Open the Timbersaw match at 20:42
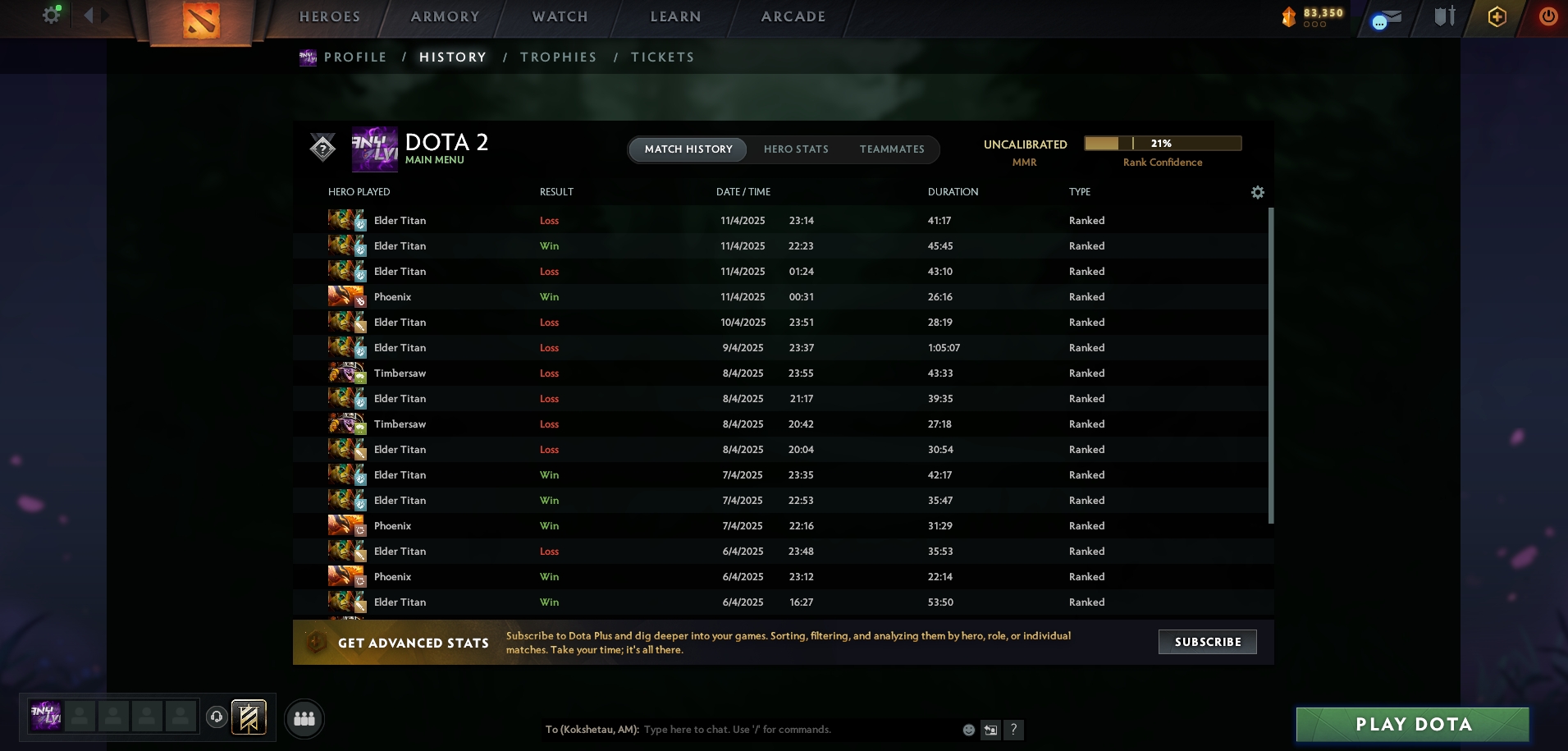The image size is (1568, 751). [x=781, y=424]
